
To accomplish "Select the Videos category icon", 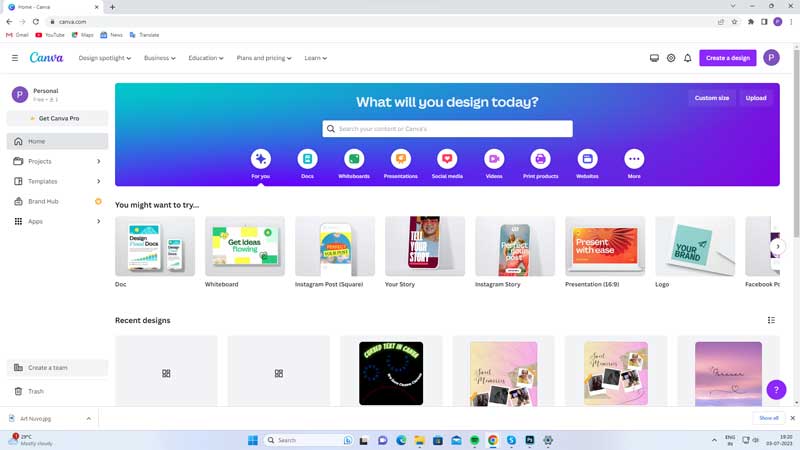I will click(x=494, y=159).
